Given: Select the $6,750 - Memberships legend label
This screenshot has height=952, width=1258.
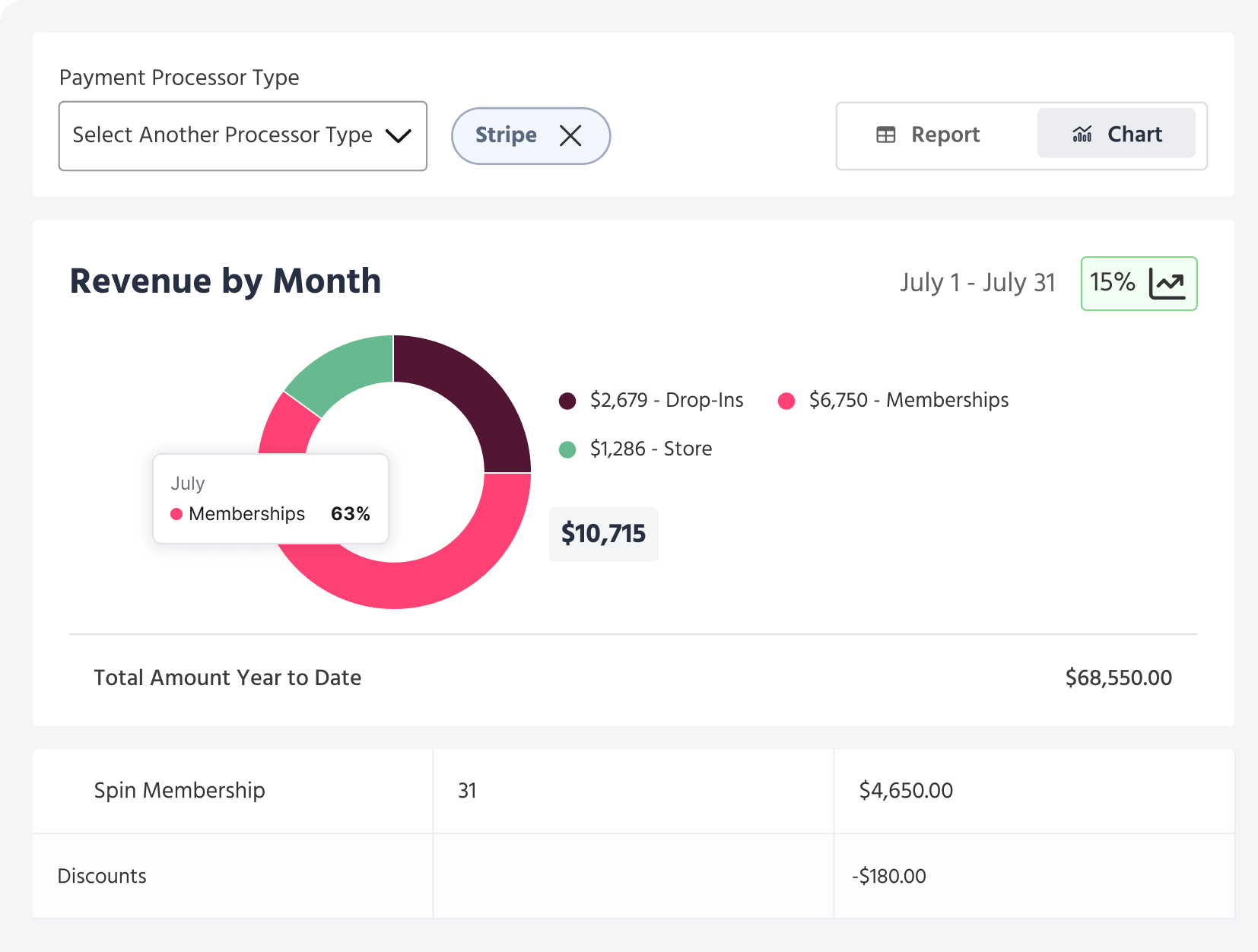Looking at the screenshot, I should (909, 400).
